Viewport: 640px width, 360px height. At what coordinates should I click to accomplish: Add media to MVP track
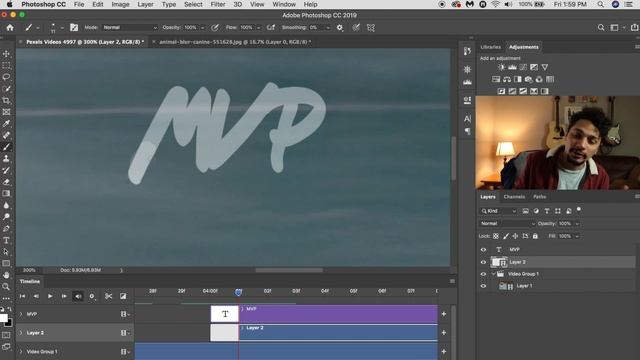tap(444, 314)
